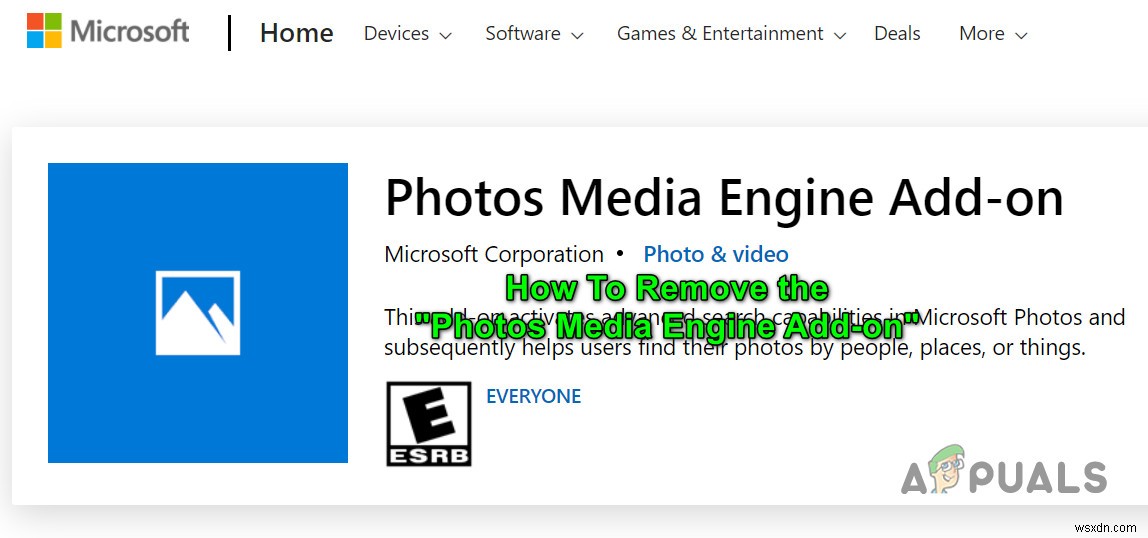Expand the chevron next to More
Screen dimensions: 1148x538
[x=1021, y=35]
